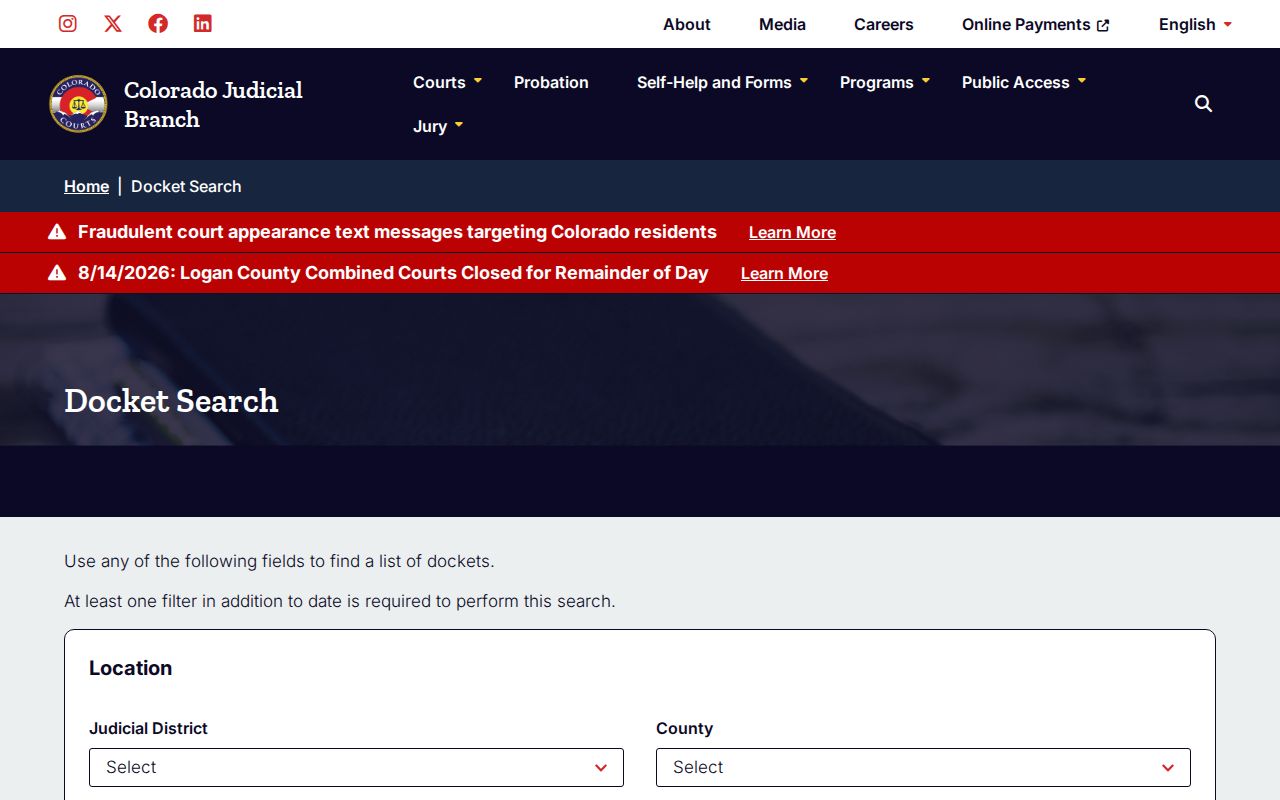Go to the Probation page

coord(551,82)
